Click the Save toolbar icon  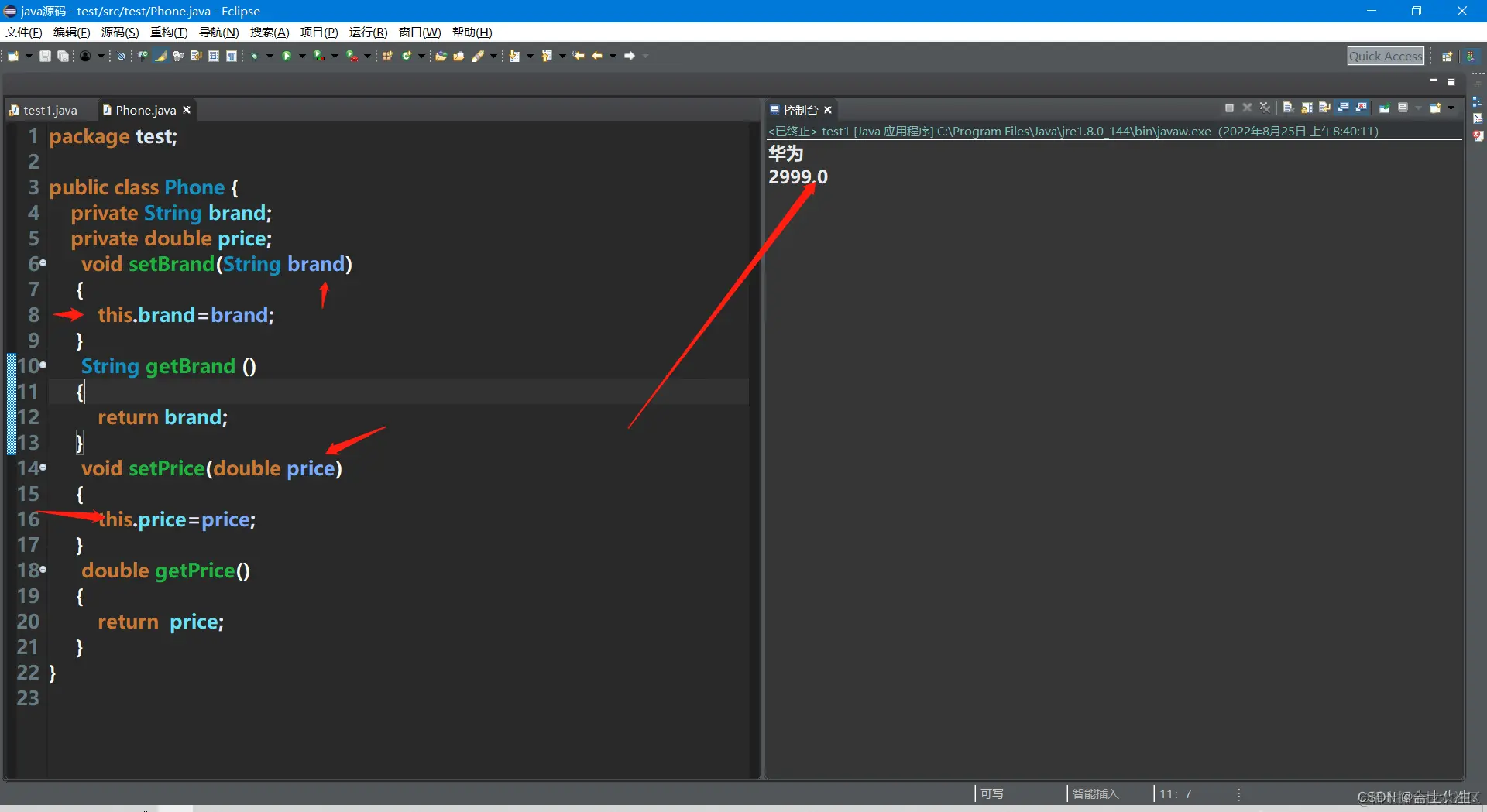pyautogui.click(x=45, y=56)
